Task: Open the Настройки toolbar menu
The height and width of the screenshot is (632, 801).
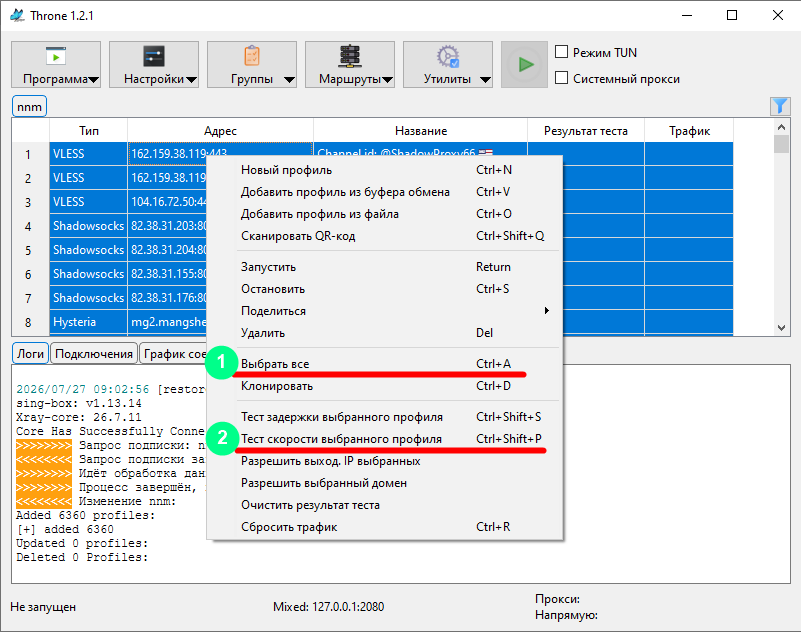Action: pyautogui.click(x=154, y=64)
